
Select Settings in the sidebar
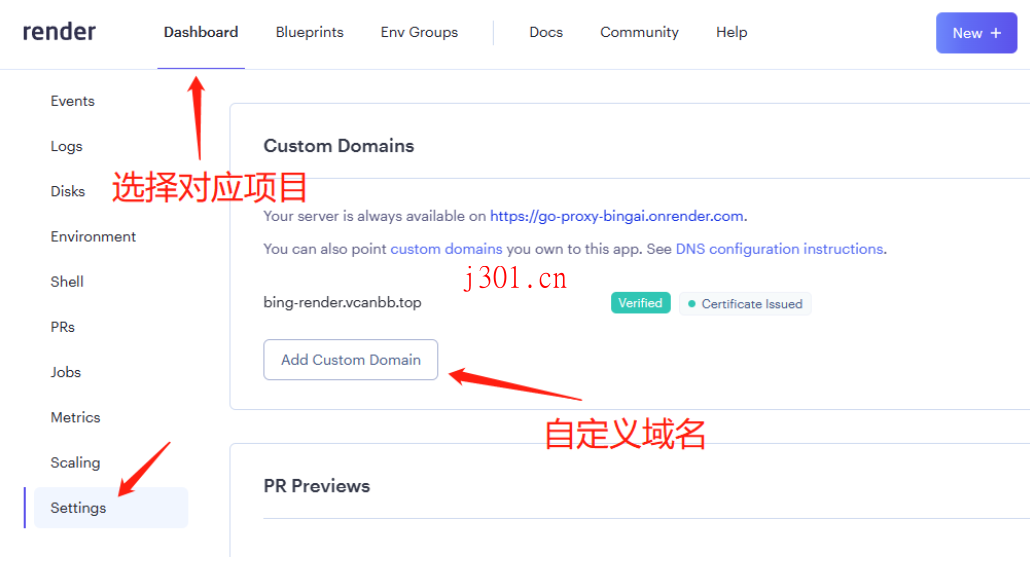click(x=110, y=508)
